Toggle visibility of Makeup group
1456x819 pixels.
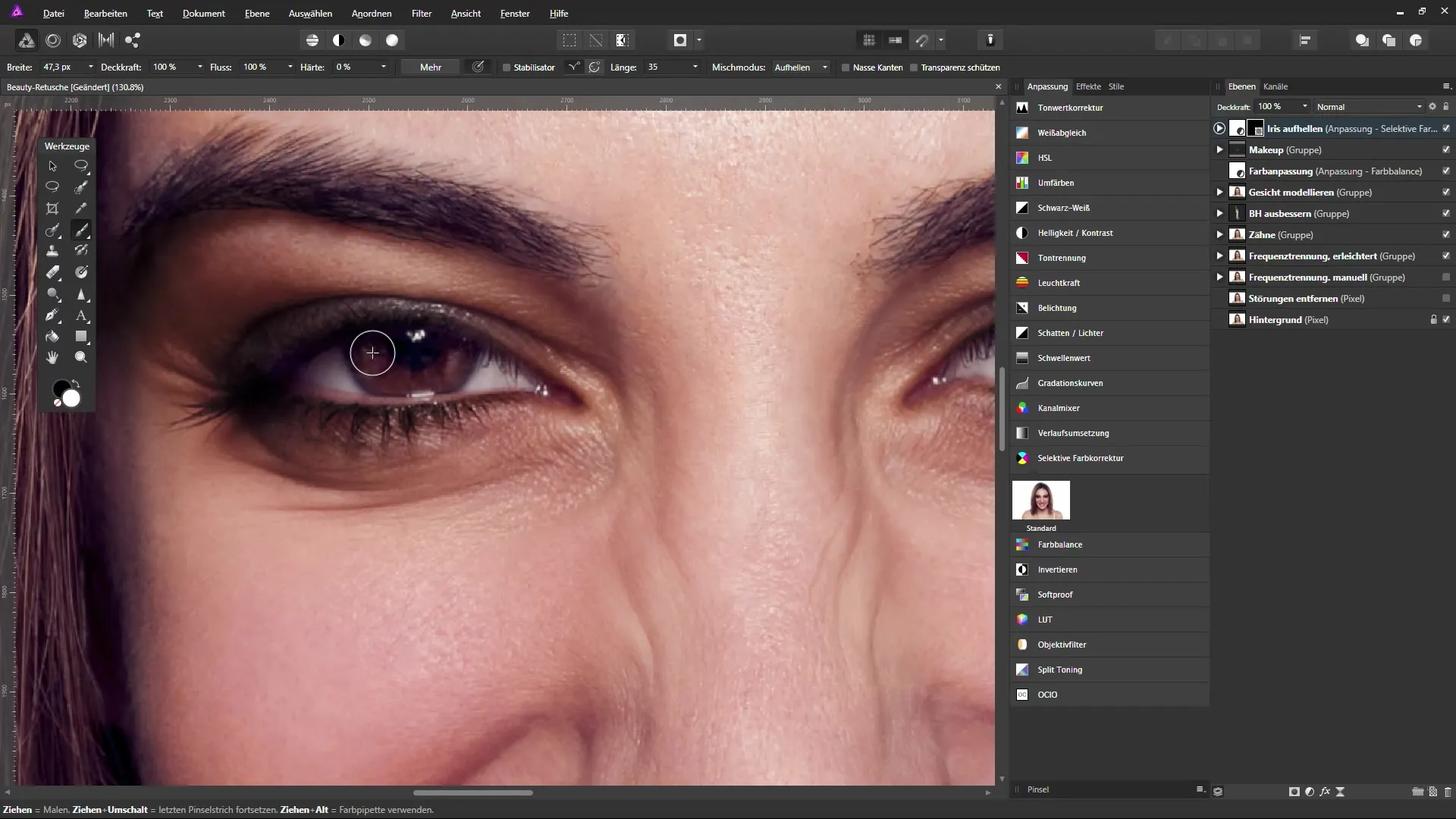1446,150
